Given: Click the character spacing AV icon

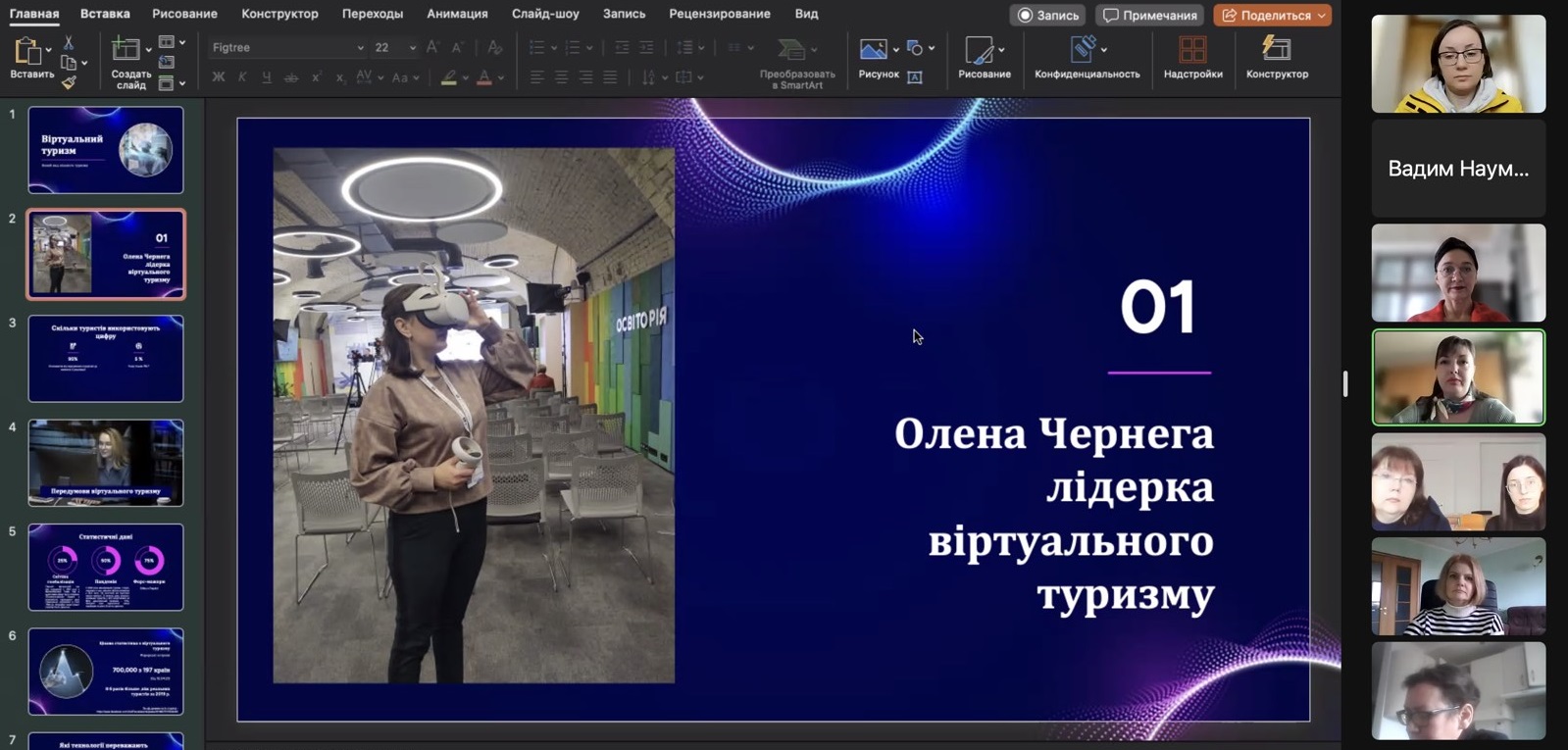Looking at the screenshot, I should point(364,77).
